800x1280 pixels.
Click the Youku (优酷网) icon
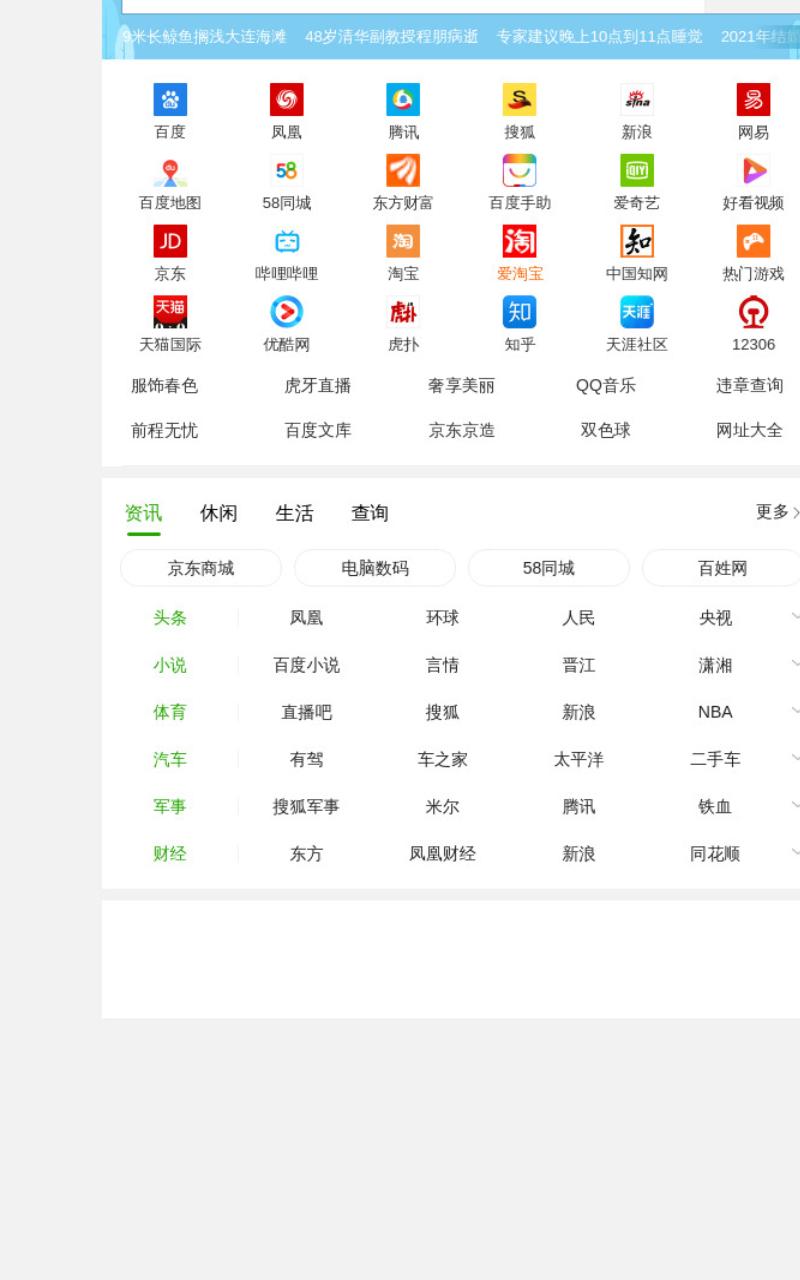287,312
